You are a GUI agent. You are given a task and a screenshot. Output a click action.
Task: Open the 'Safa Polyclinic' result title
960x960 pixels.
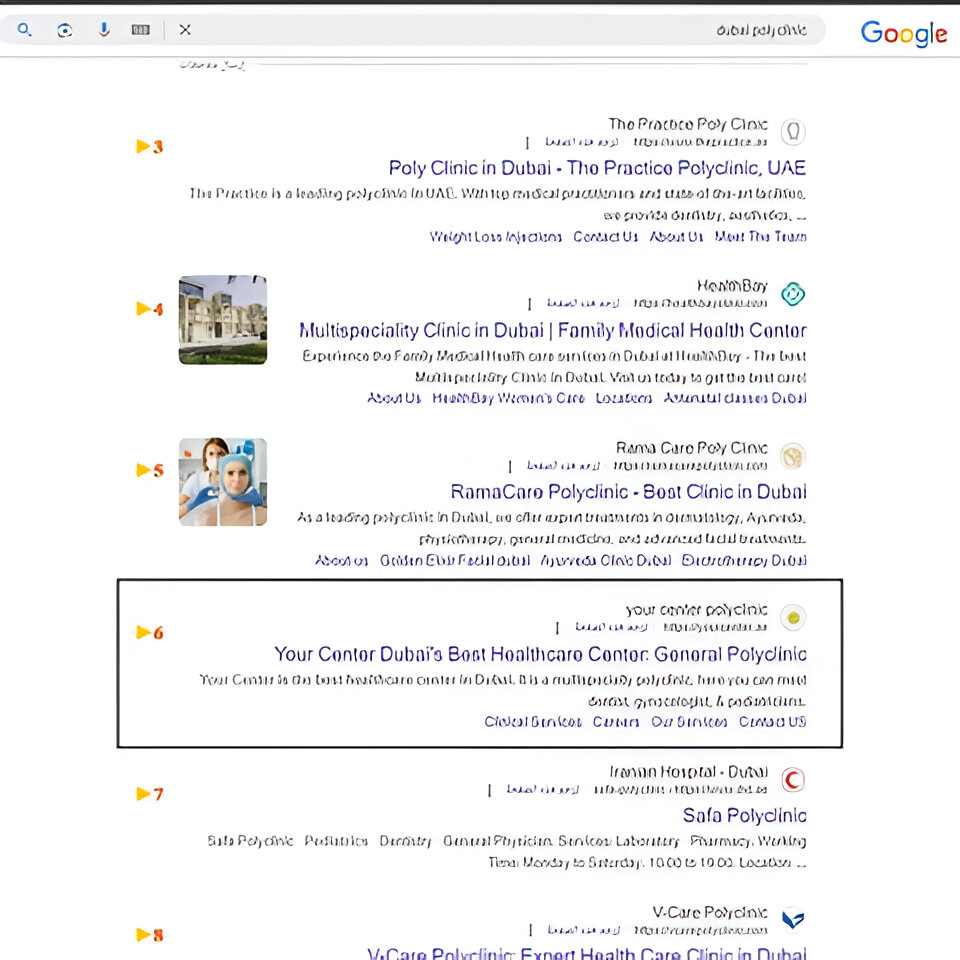click(x=744, y=816)
